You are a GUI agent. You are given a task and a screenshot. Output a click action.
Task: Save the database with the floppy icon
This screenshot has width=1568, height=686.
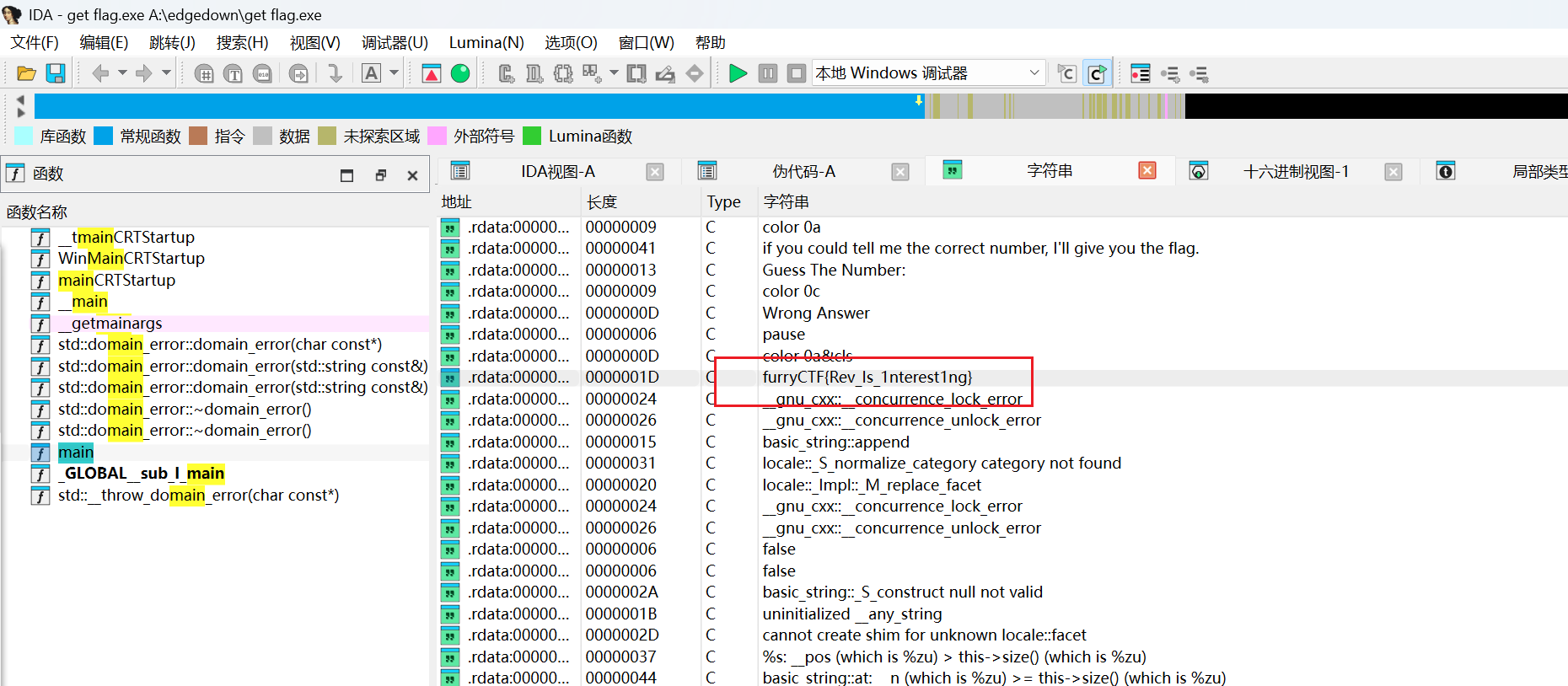pyautogui.click(x=56, y=74)
